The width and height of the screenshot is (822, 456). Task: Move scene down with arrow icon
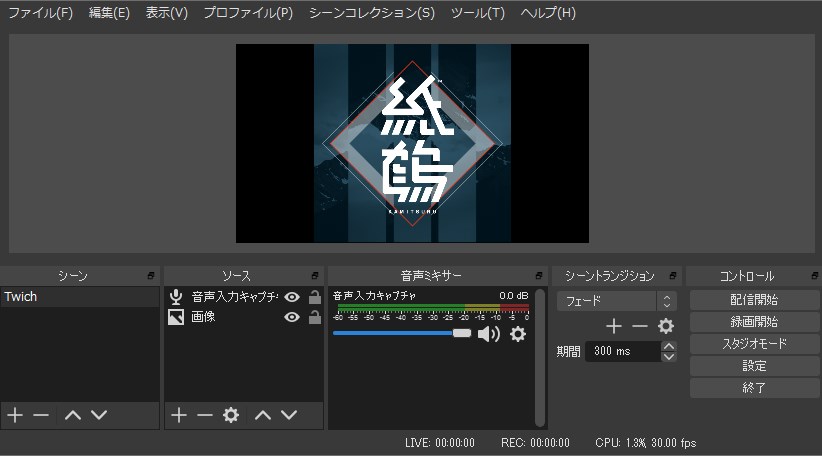click(x=99, y=415)
